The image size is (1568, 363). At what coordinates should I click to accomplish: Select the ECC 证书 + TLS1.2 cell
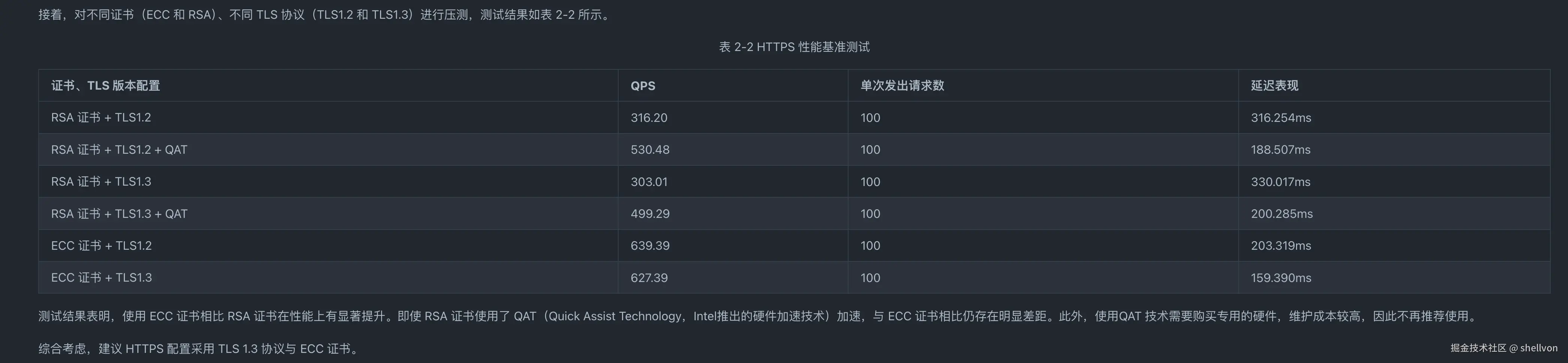tap(101, 246)
